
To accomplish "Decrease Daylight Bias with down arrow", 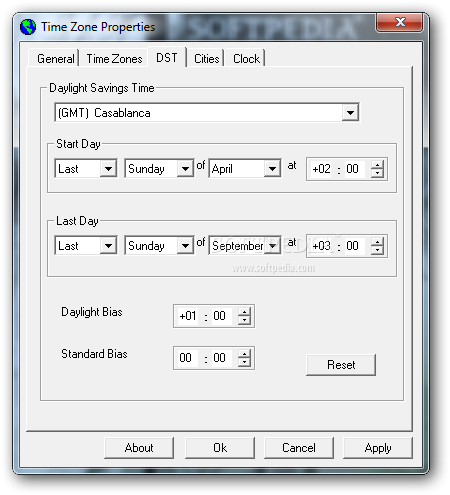I will (x=244, y=320).
